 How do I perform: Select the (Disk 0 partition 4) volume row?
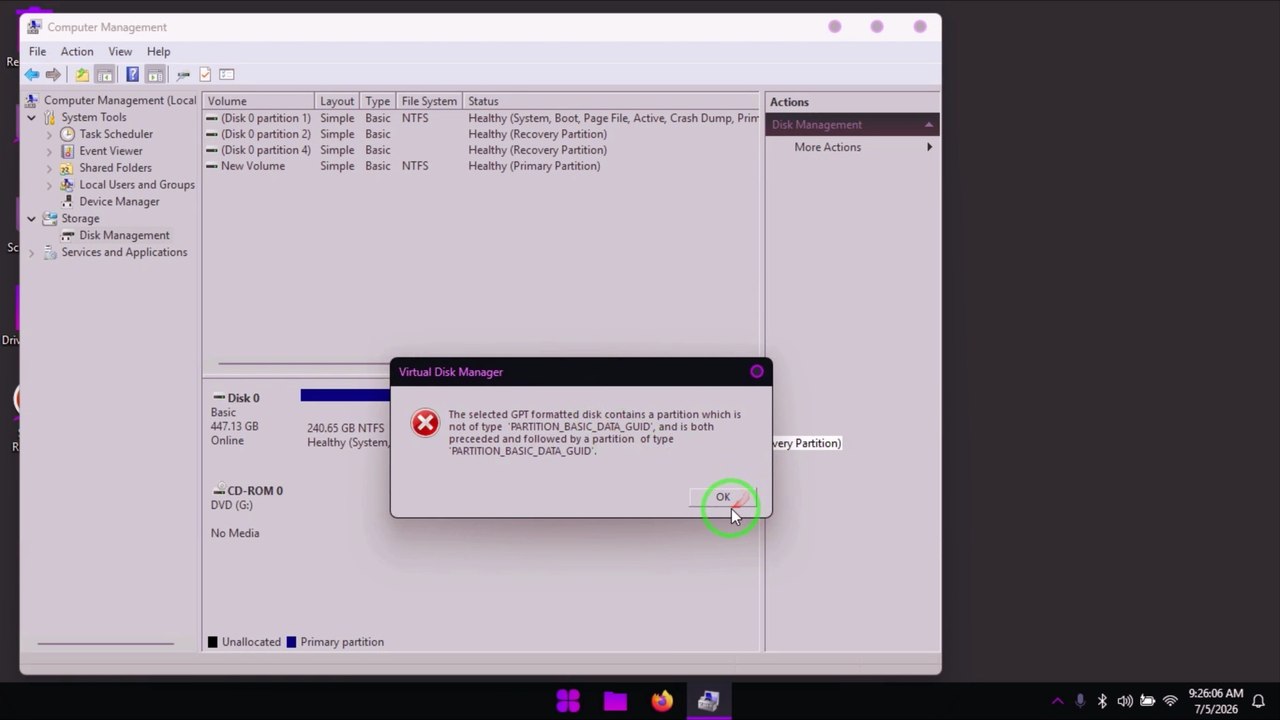[x=481, y=150]
